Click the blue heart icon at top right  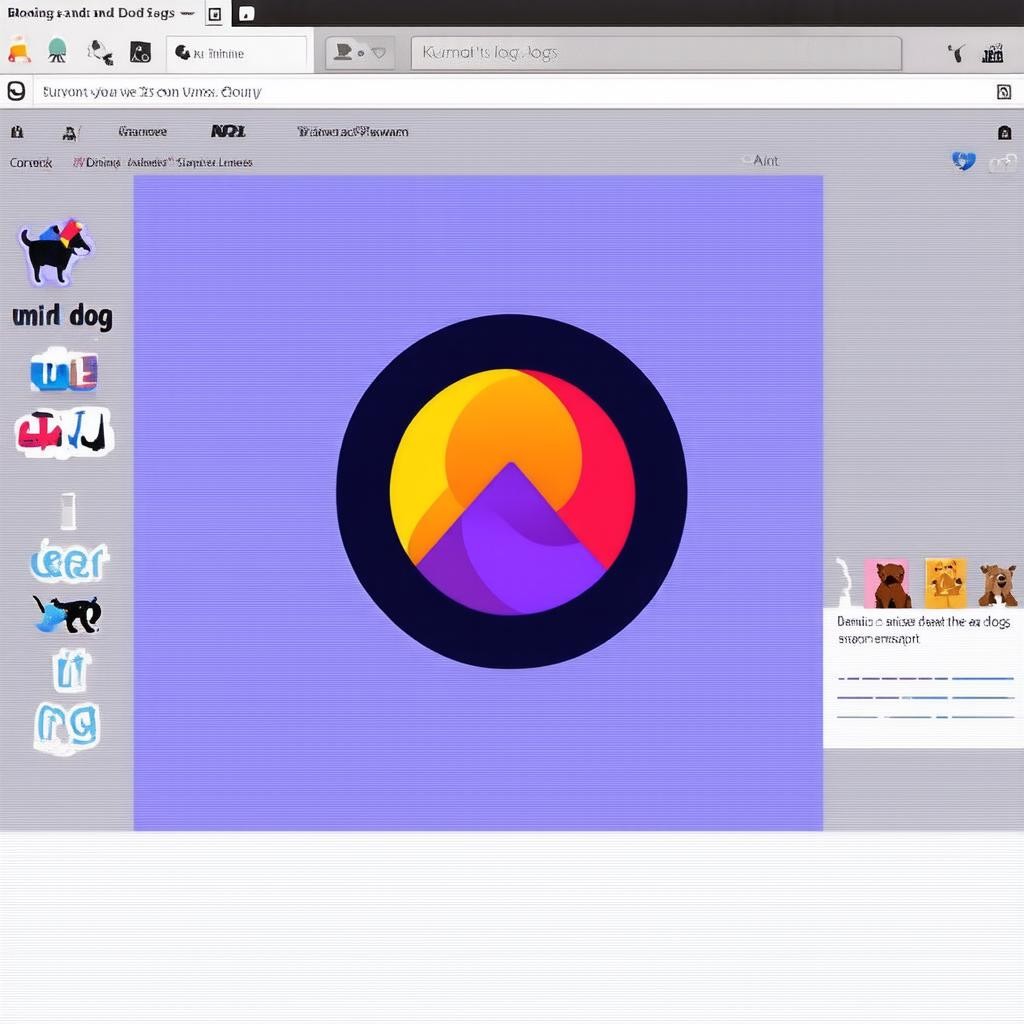tap(963, 161)
